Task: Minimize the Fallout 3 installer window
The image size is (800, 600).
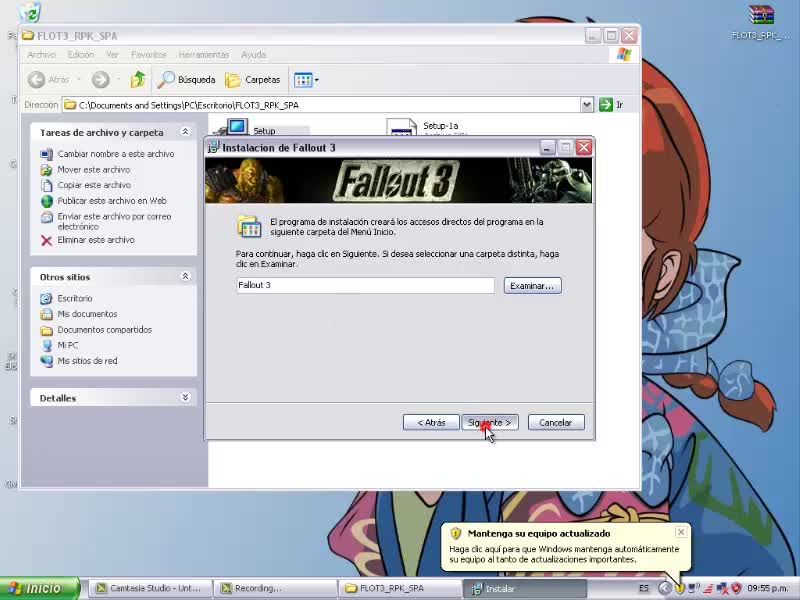Action: 547,147
